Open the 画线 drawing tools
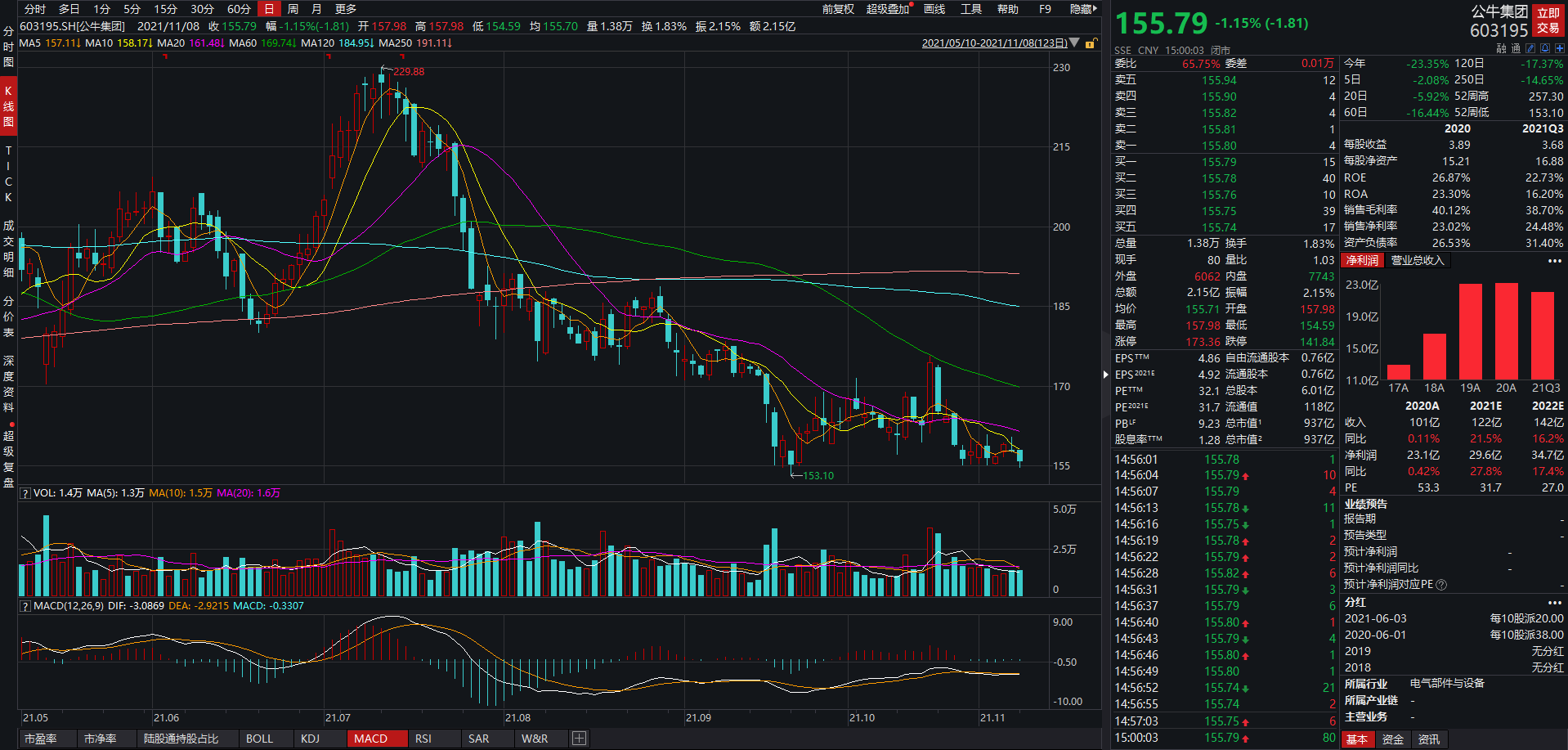Screen dimensions: 1568x750 [x=934, y=9]
